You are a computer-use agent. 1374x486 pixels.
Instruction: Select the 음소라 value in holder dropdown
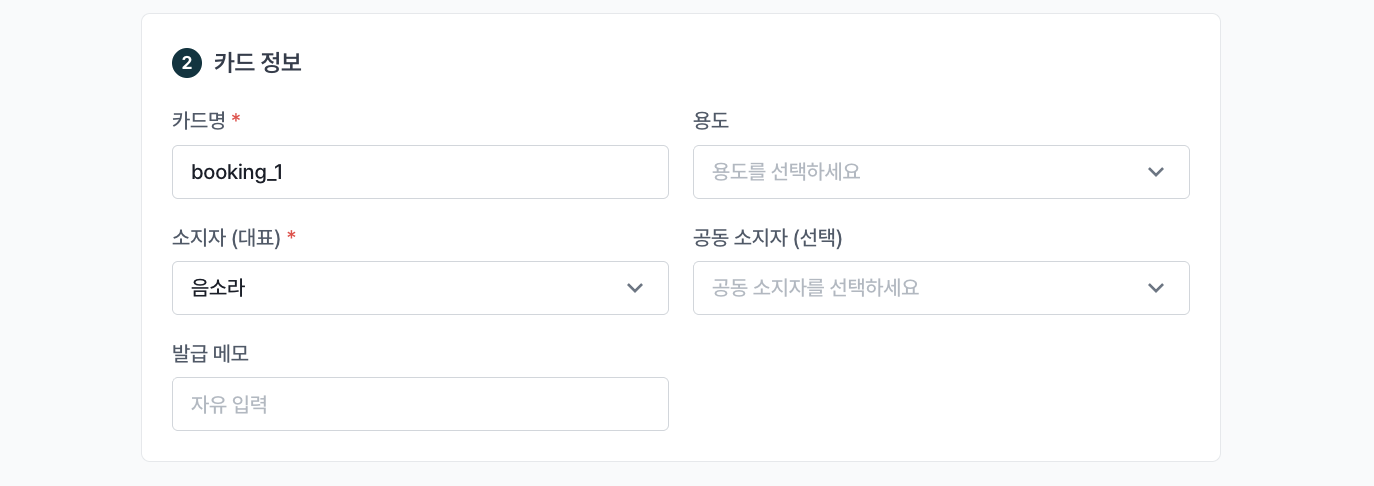click(218, 288)
